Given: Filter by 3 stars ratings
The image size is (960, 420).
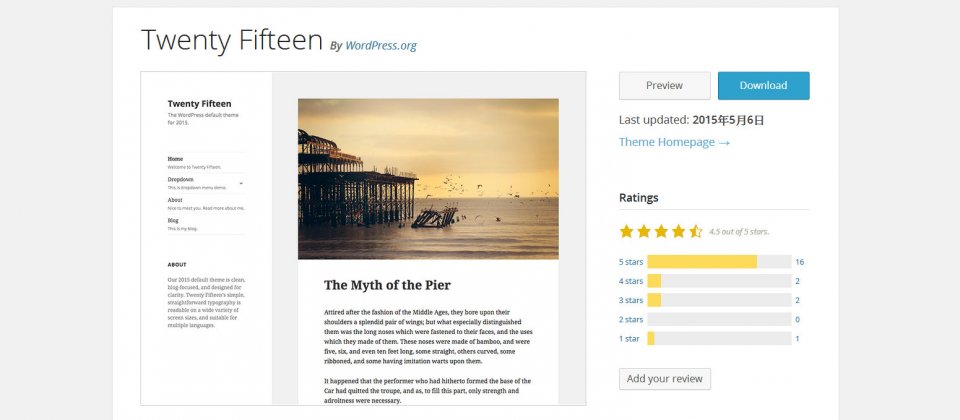Looking at the screenshot, I should 631,300.
